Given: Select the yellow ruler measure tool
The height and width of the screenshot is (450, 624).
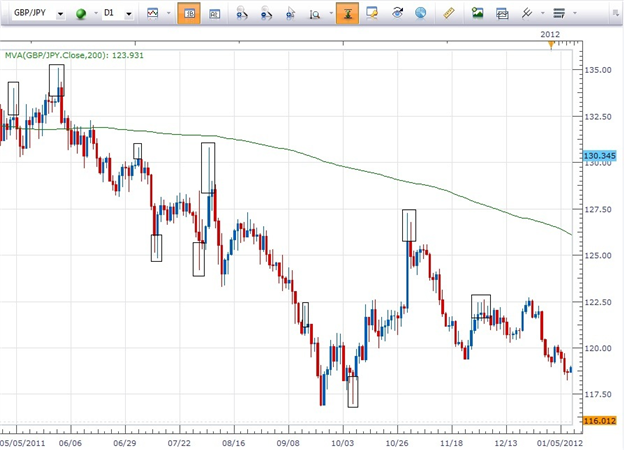Looking at the screenshot, I should click(x=449, y=13).
